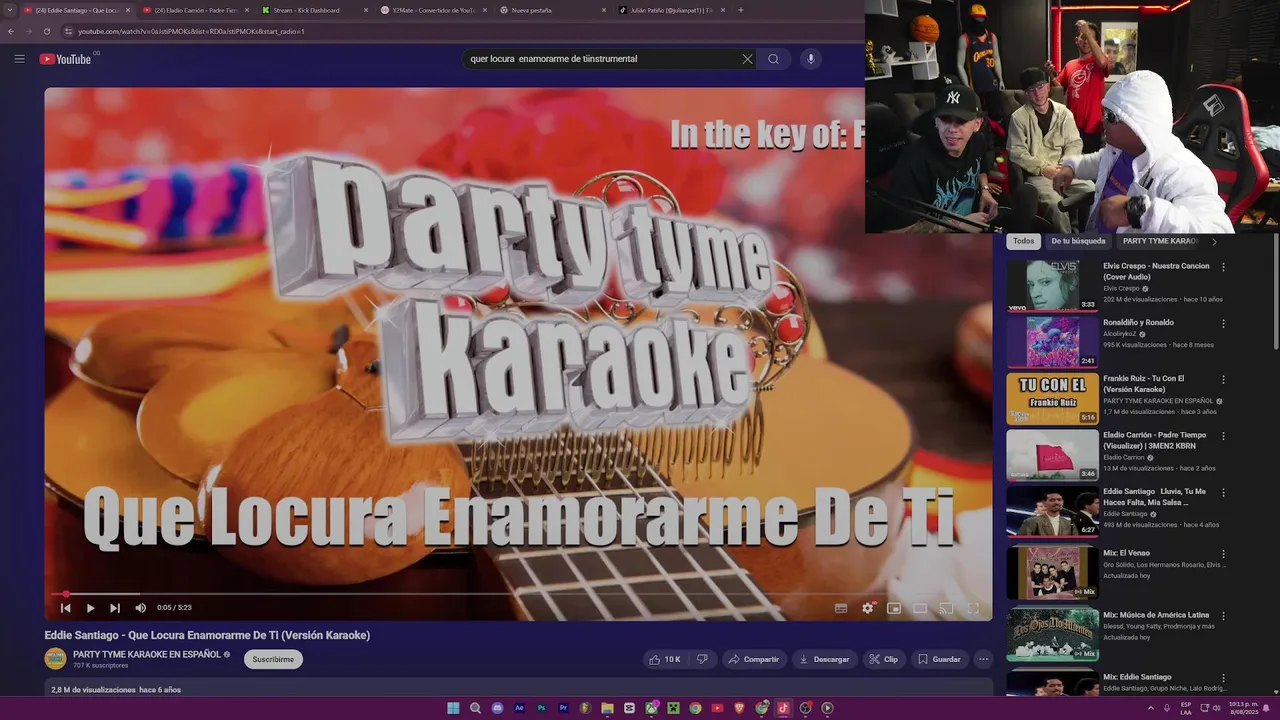Open options for Mix: Música de América Latina
Screen dimensions: 1280x720
[1223, 616]
